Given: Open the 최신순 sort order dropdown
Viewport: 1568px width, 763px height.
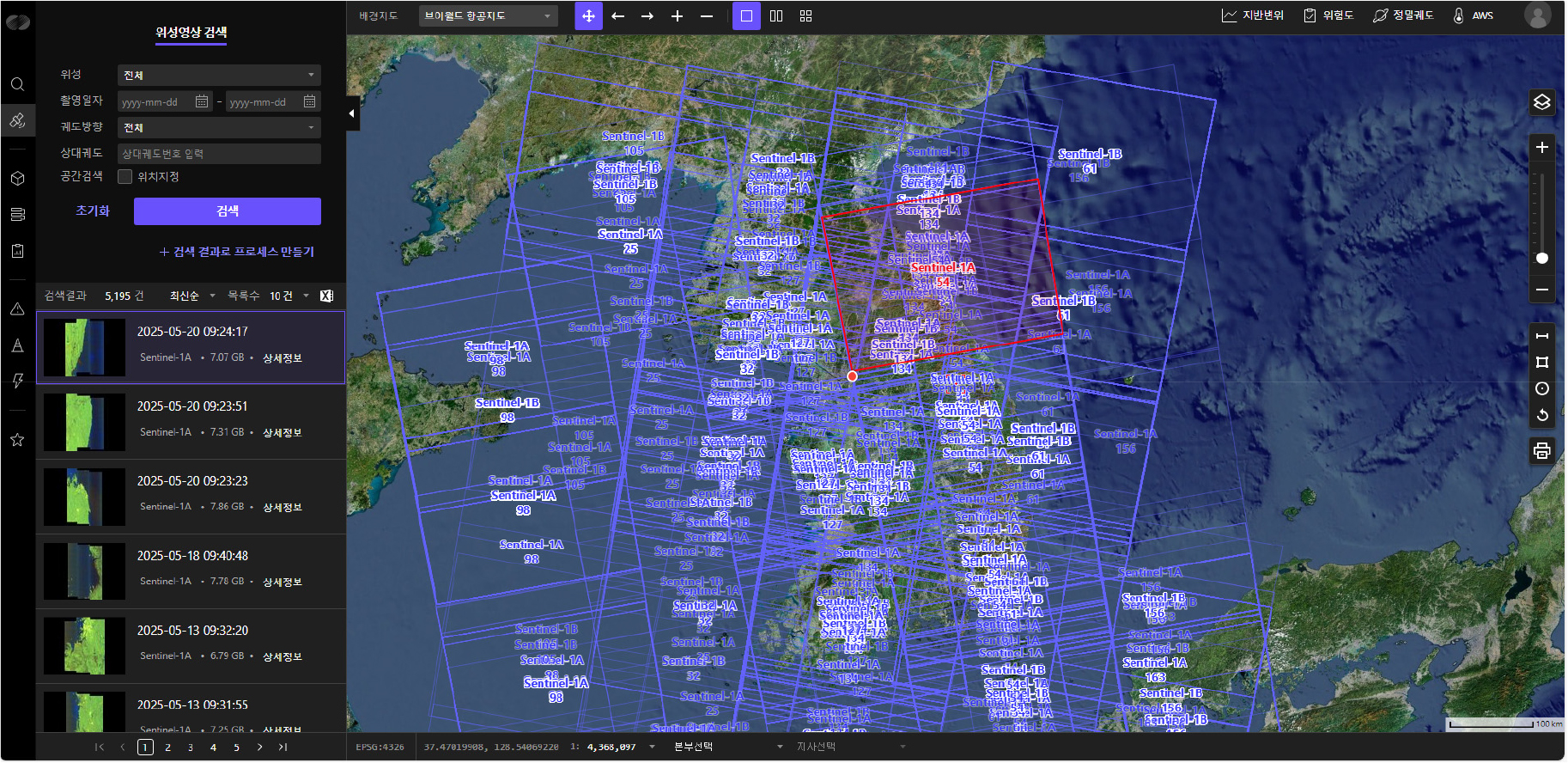Looking at the screenshot, I should (x=192, y=296).
